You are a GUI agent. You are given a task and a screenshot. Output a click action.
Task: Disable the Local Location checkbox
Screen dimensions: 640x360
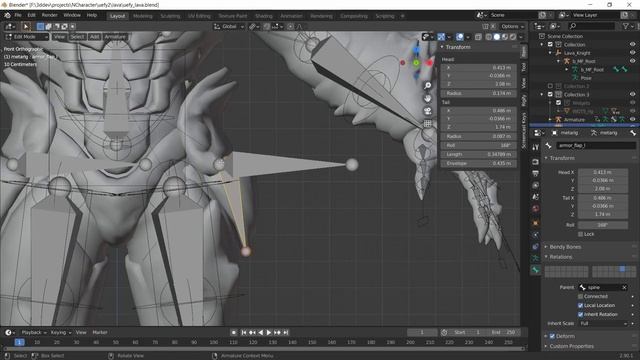click(x=580, y=305)
